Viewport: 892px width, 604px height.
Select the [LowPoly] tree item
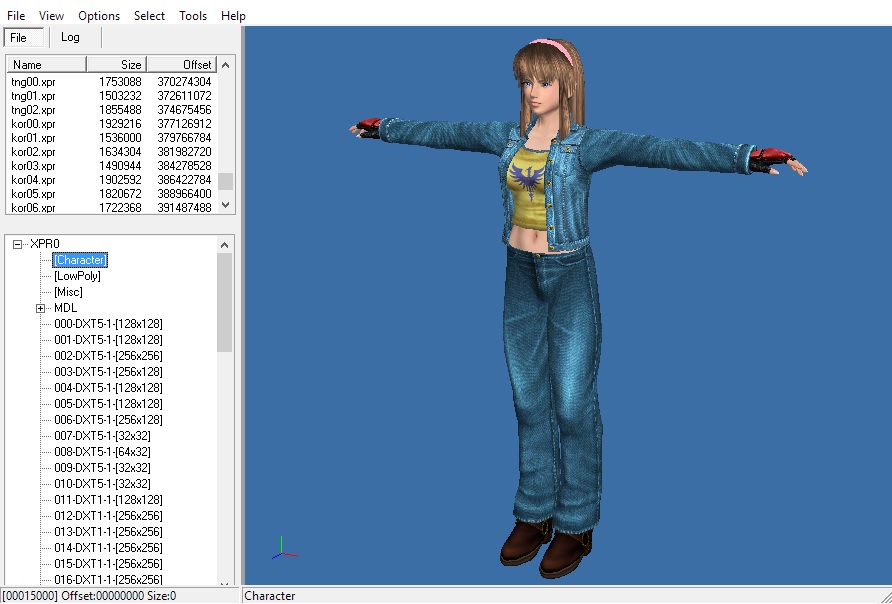(77, 276)
